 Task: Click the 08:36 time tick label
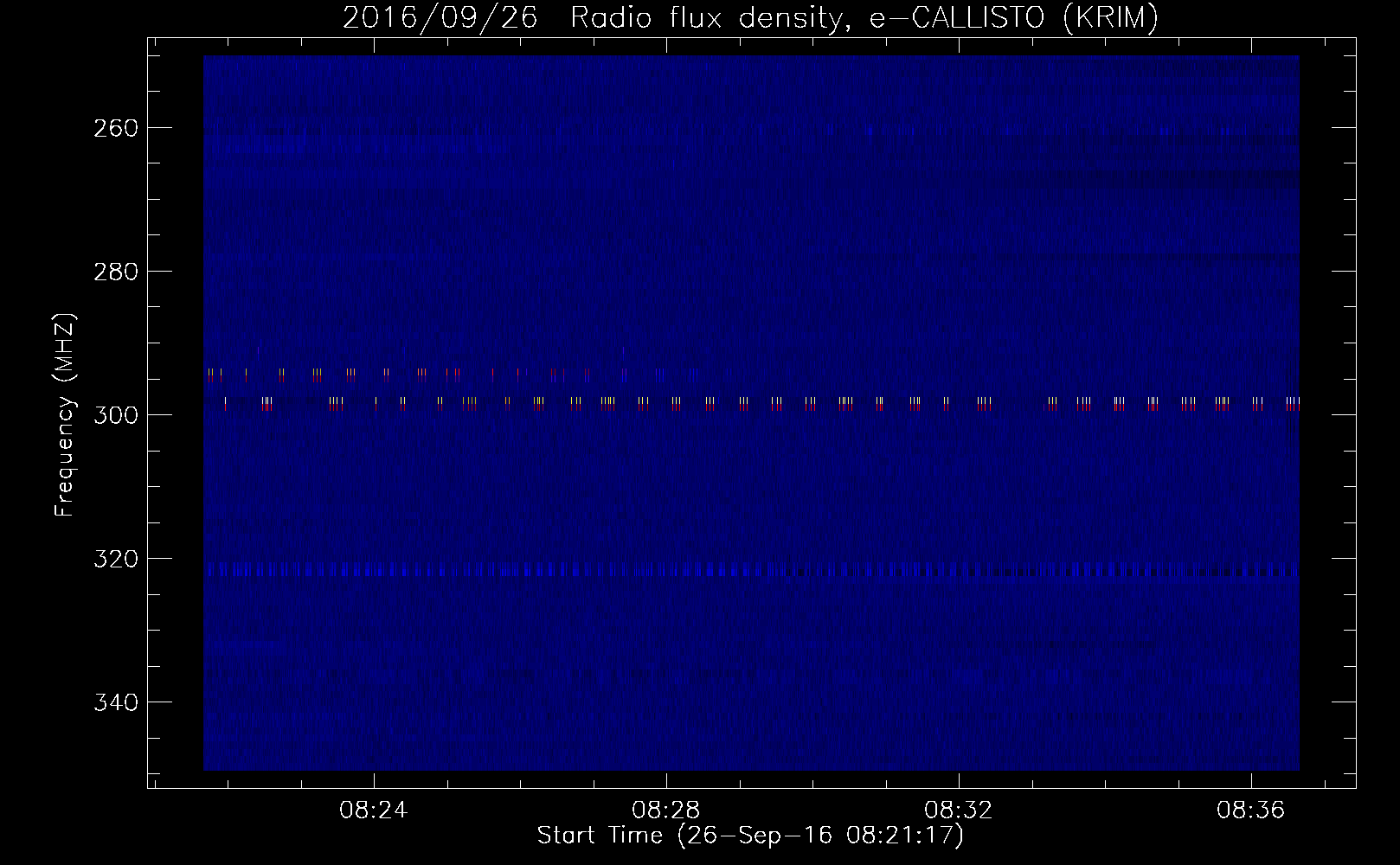coord(1251,811)
